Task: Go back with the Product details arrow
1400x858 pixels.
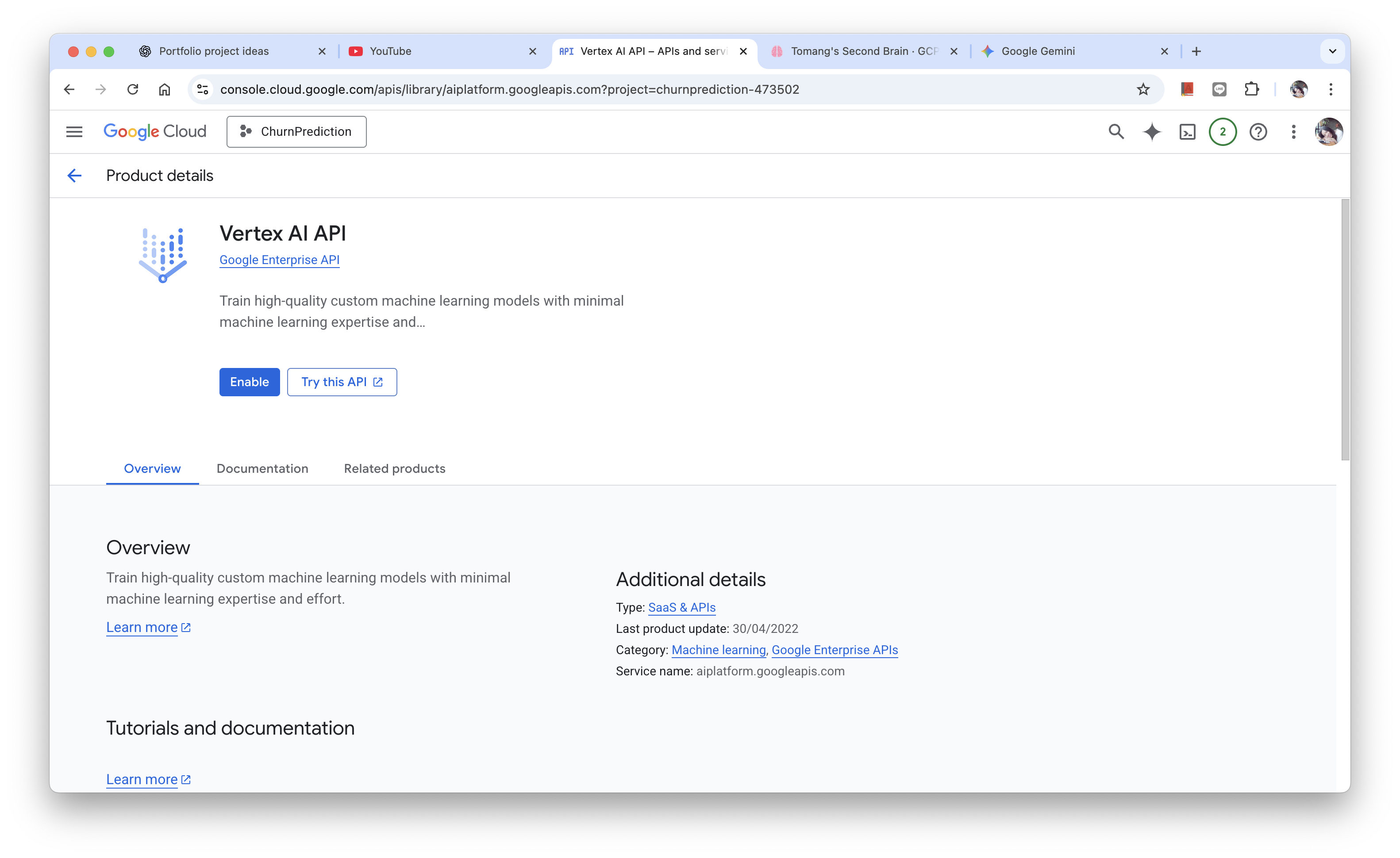Action: click(x=74, y=176)
